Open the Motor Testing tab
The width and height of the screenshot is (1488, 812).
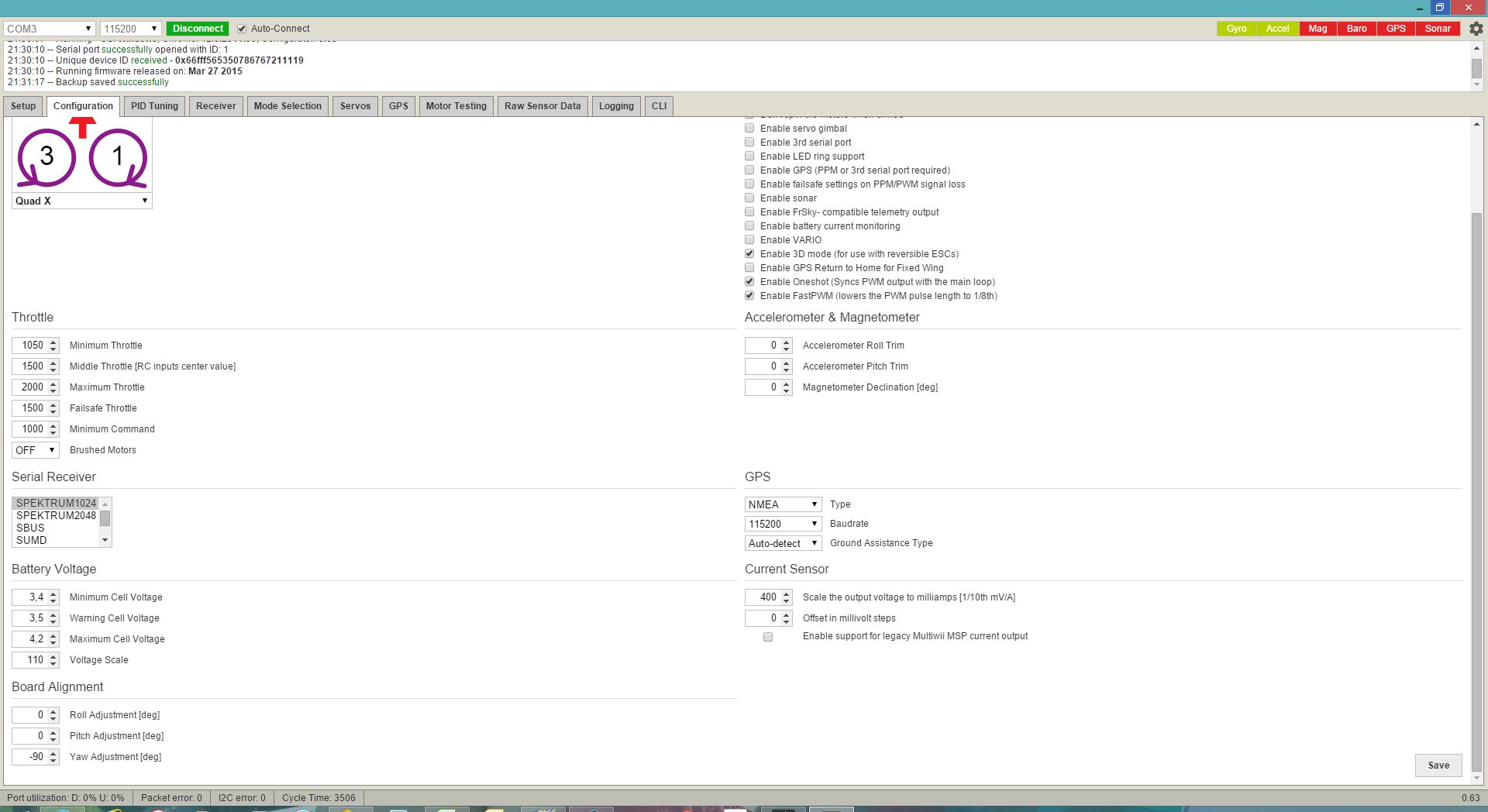click(x=456, y=106)
